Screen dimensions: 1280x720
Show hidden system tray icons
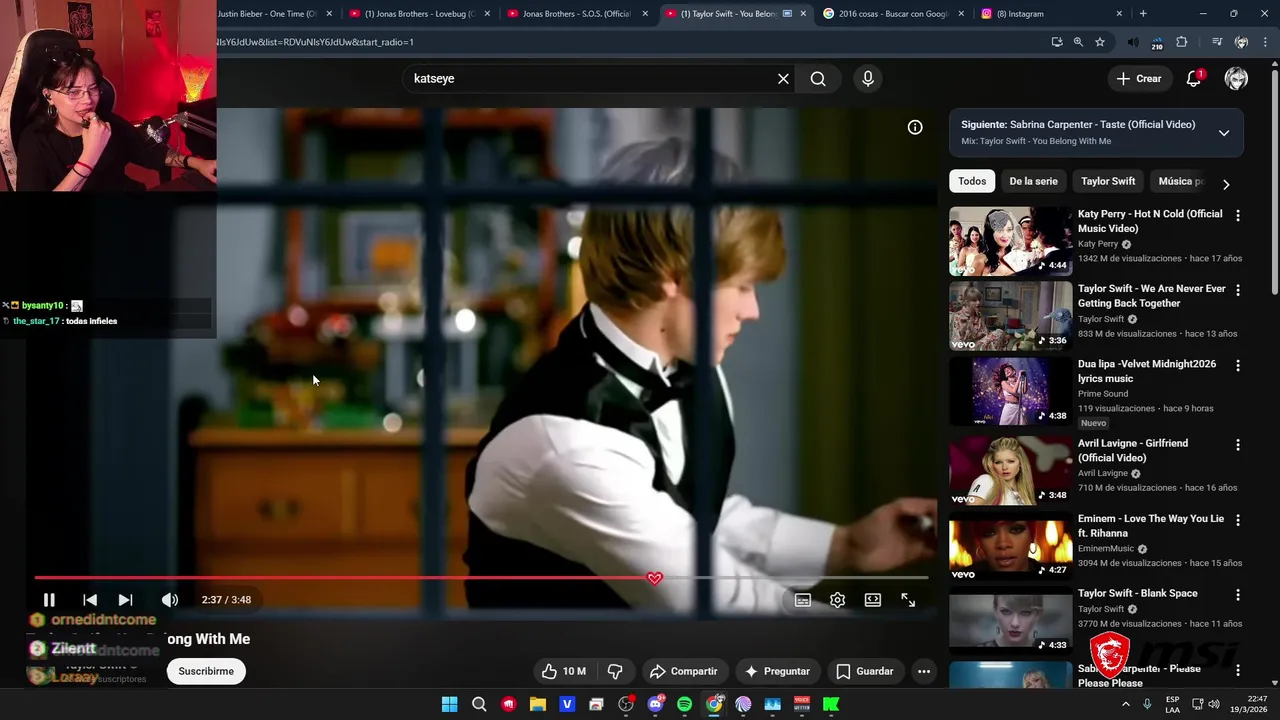(x=1126, y=704)
